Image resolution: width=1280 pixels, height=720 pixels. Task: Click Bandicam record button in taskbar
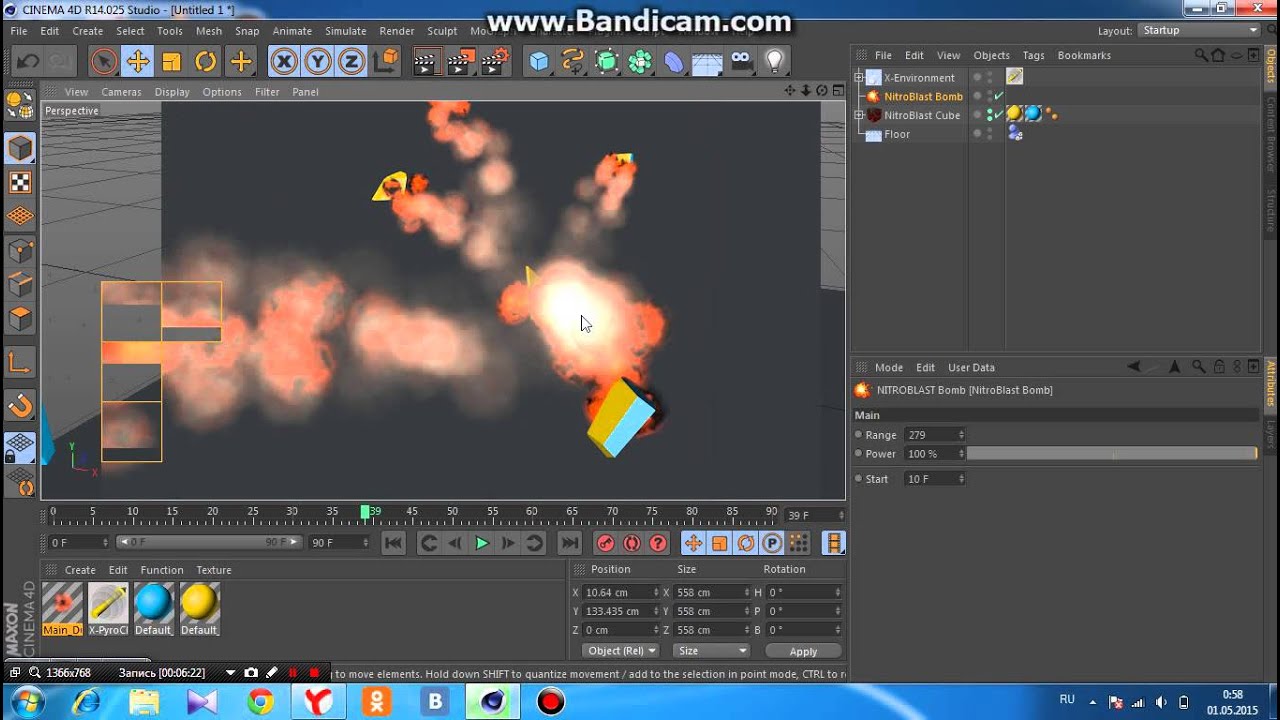point(551,702)
